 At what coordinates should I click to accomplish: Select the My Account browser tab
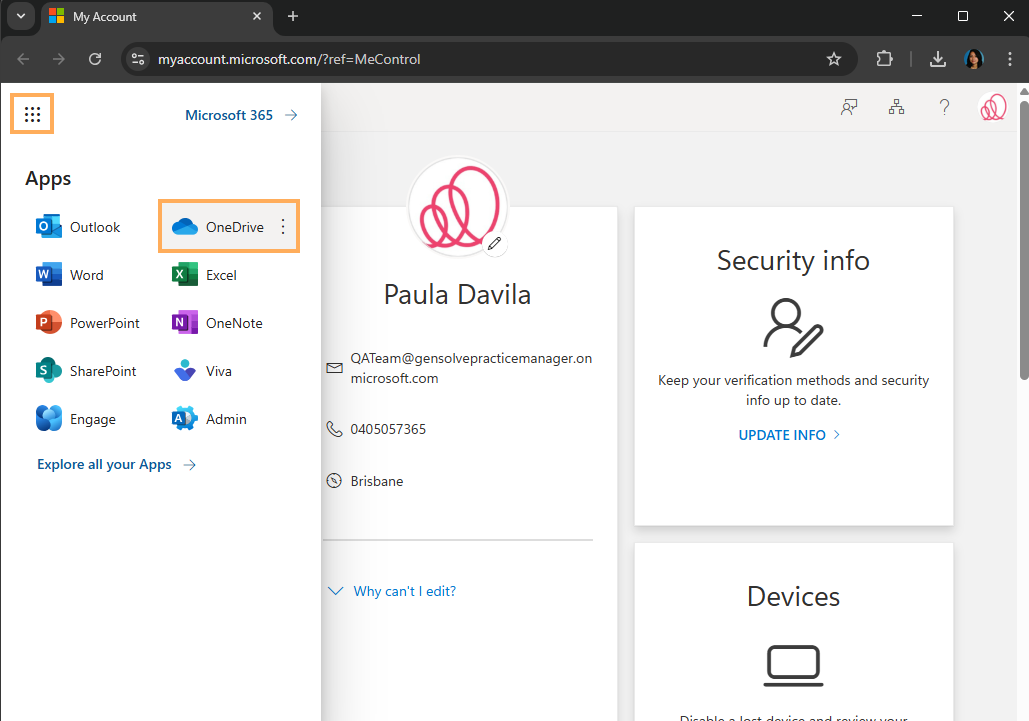tap(150, 17)
